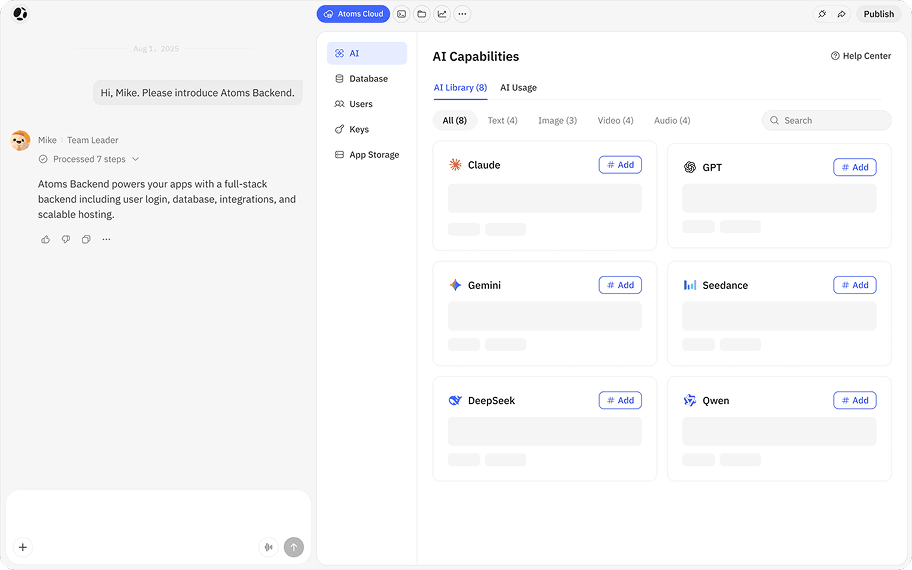This screenshot has width=912, height=570.
Task: Filter library by Image (3)
Action: 557,120
